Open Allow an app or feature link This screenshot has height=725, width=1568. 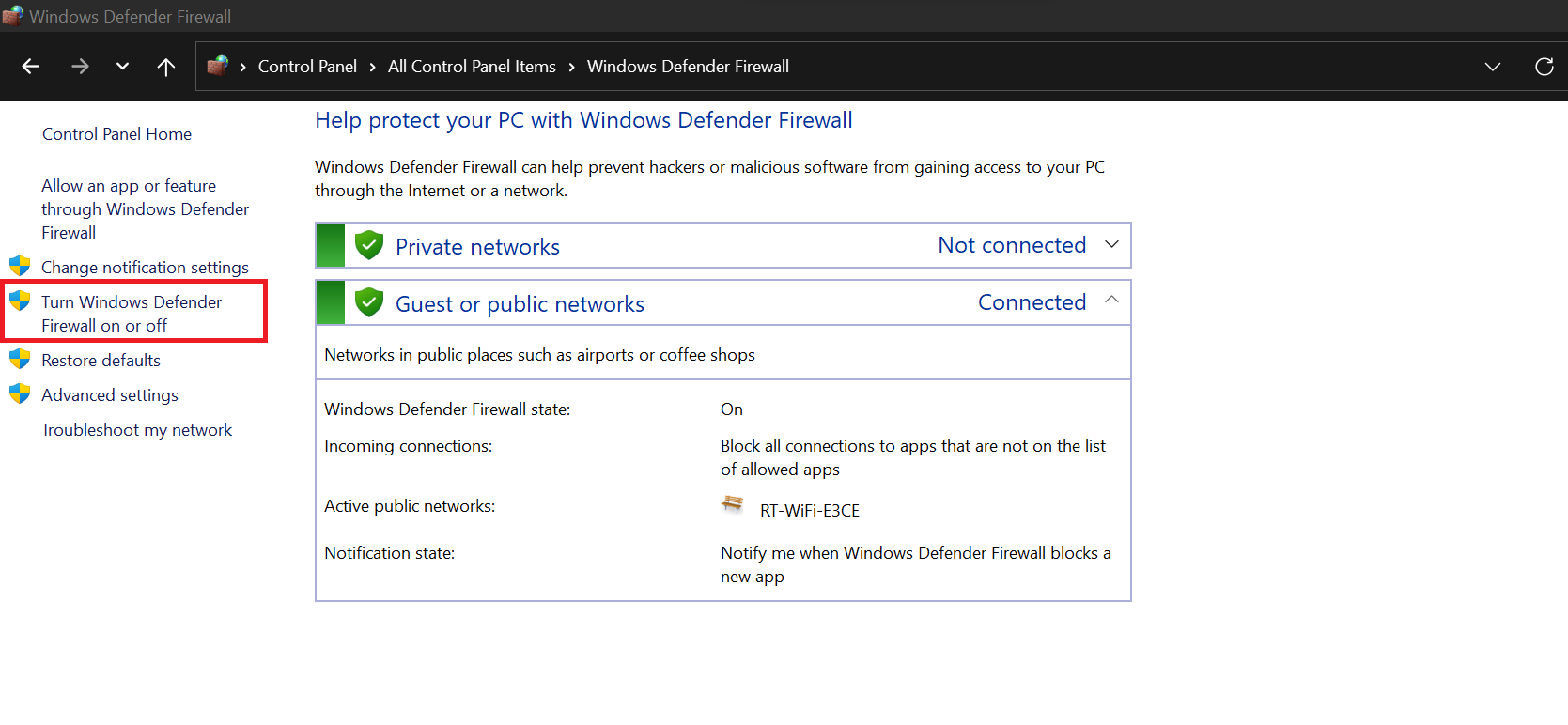(145, 209)
